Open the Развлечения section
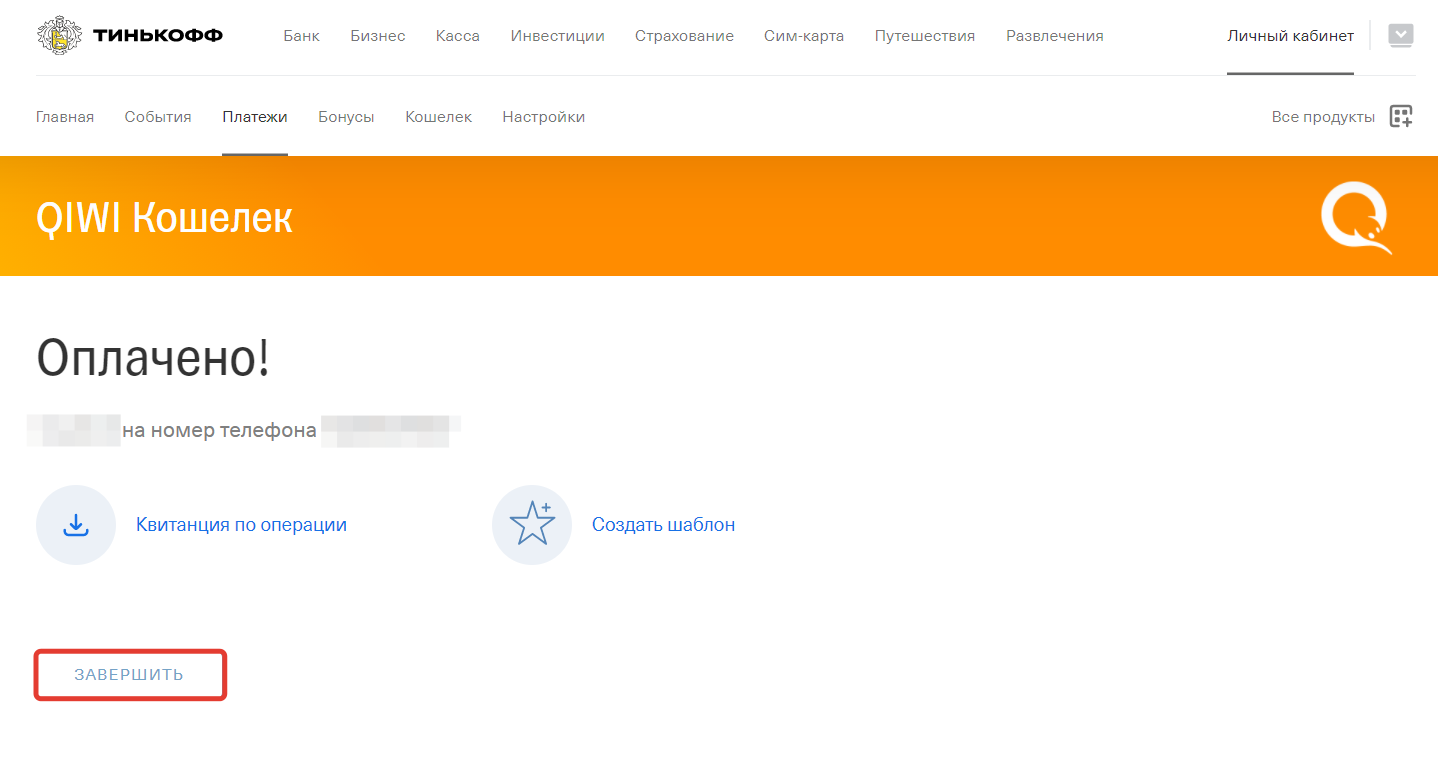The image size is (1438, 783). [1055, 36]
